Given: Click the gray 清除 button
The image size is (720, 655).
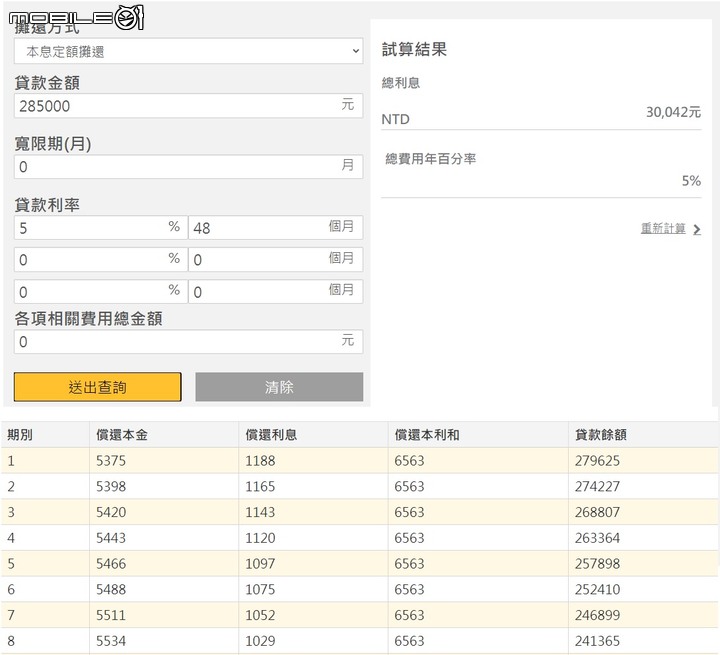Looking at the screenshot, I should pyautogui.click(x=279, y=387).
